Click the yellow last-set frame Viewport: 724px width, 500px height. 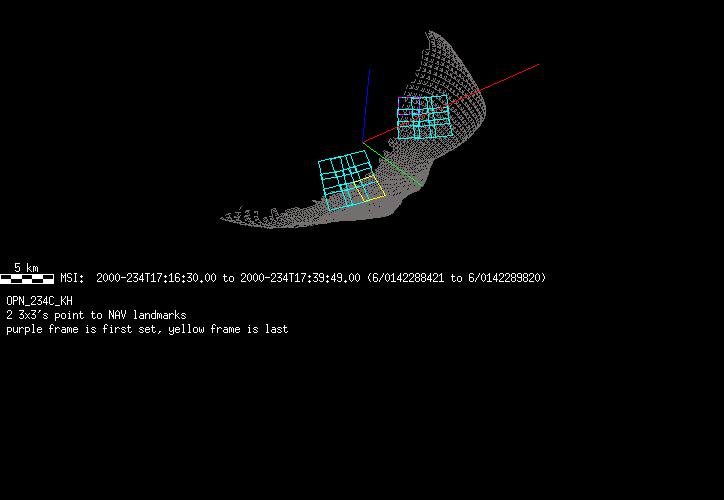tap(370, 188)
